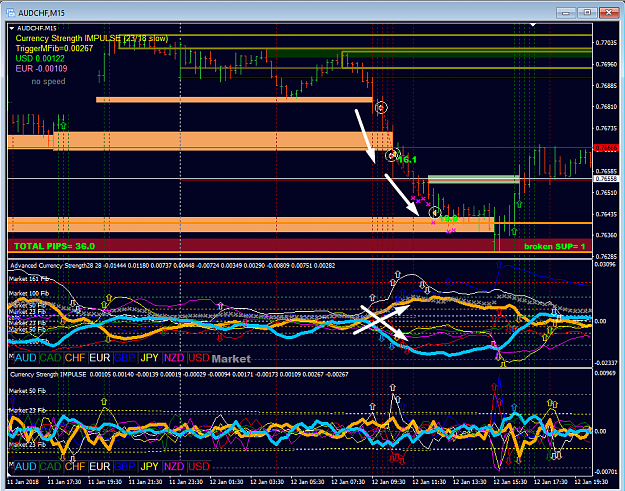Select the 'broken SUP= 1' label
625x491 pixels.
click(x=554, y=247)
